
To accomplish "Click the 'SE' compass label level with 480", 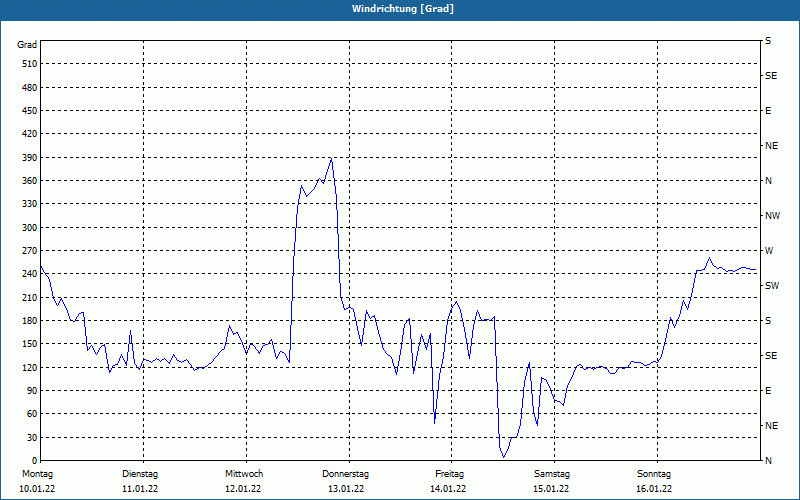I will click(771, 76).
